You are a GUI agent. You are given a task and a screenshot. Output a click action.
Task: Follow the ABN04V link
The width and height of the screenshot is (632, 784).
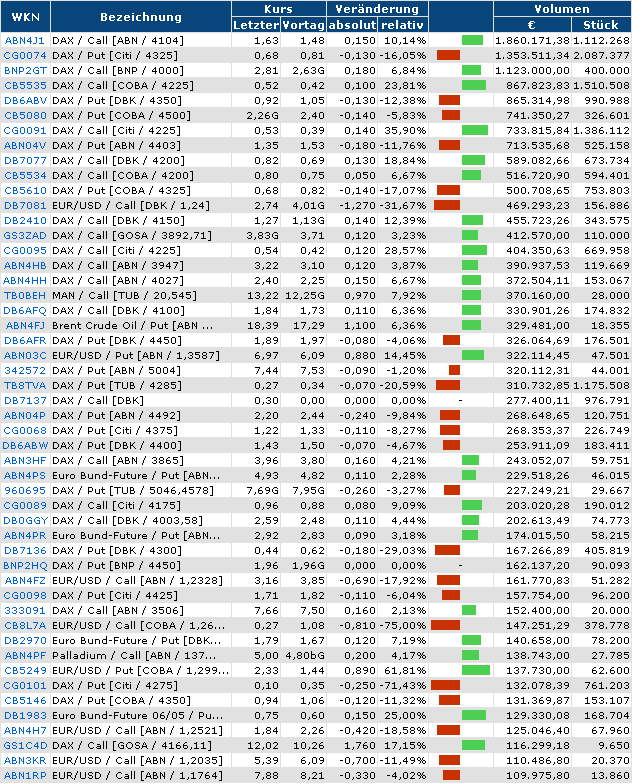coord(24,146)
